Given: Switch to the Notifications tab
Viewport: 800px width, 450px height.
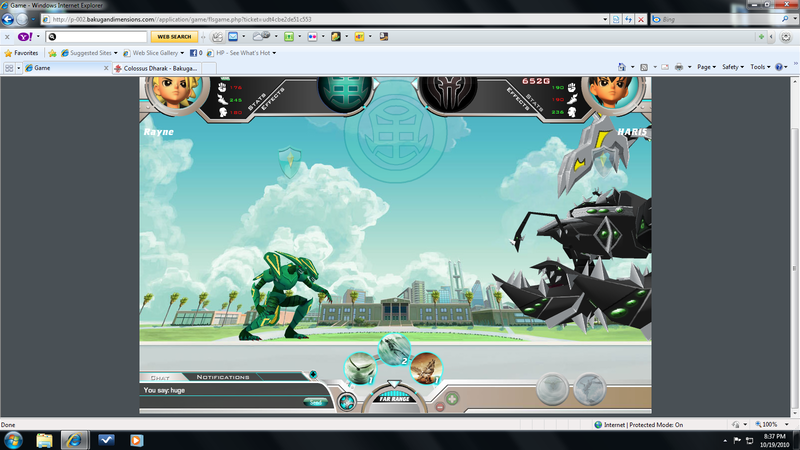Looking at the screenshot, I should click(x=223, y=377).
